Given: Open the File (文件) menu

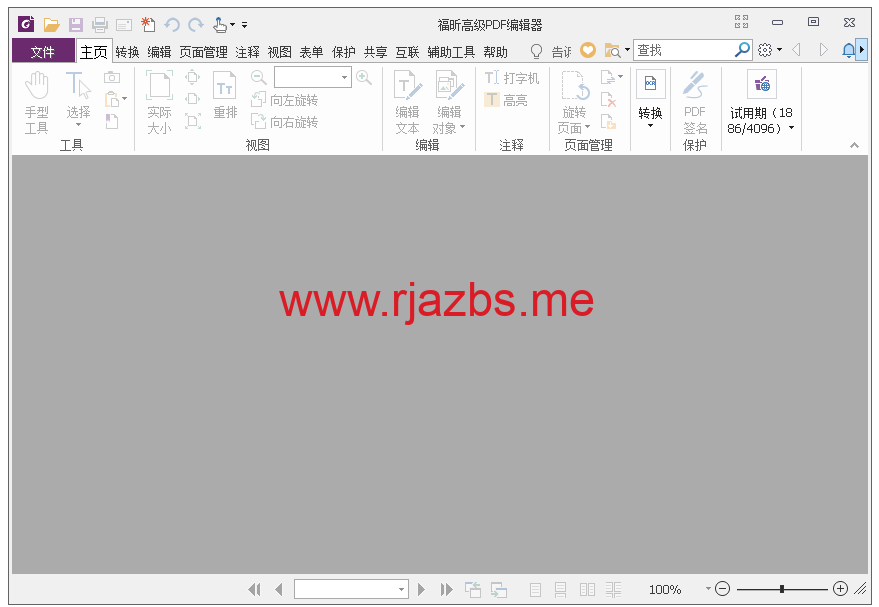Looking at the screenshot, I should (43, 52).
